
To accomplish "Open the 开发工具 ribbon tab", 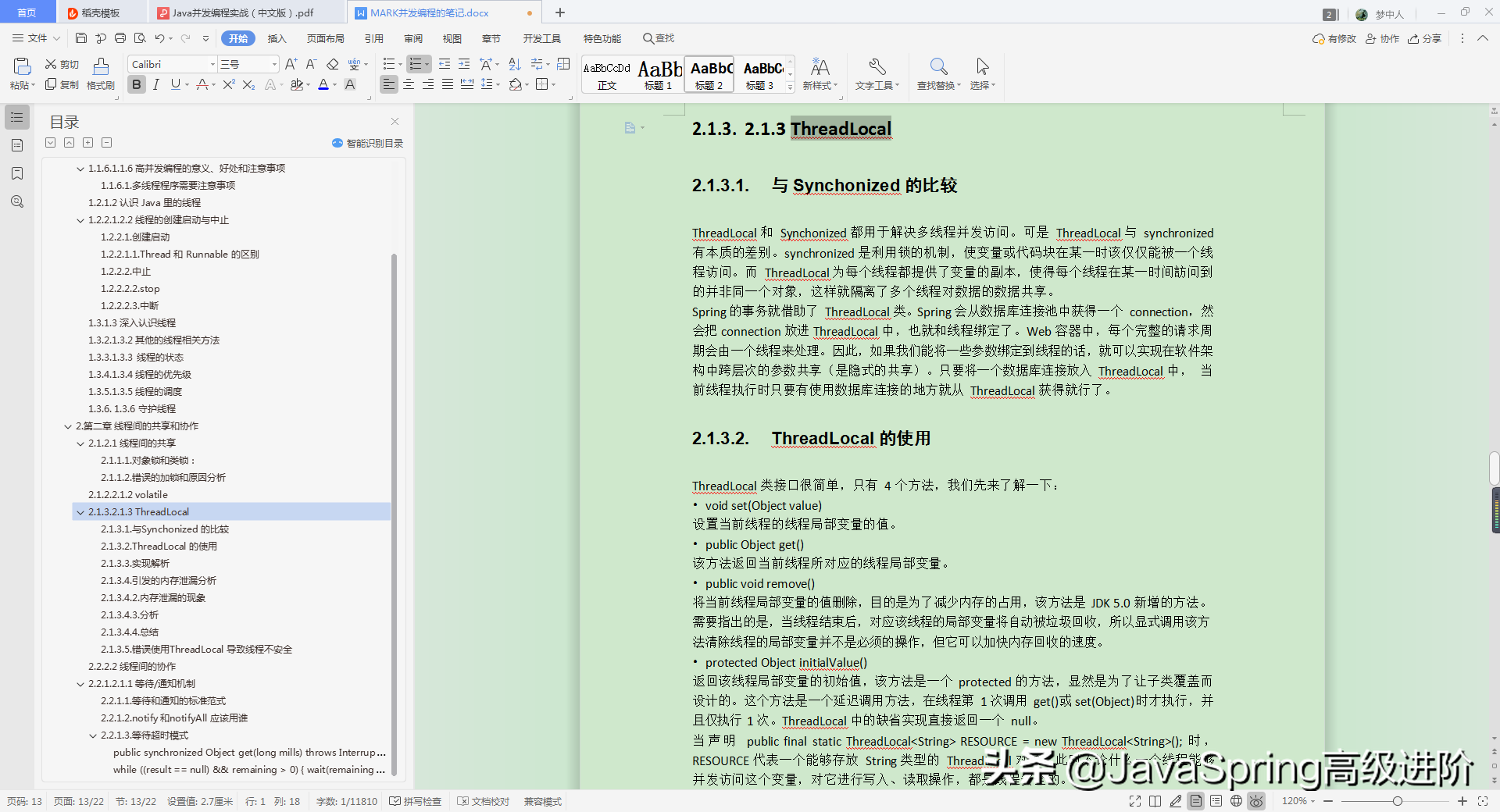I will pos(542,38).
